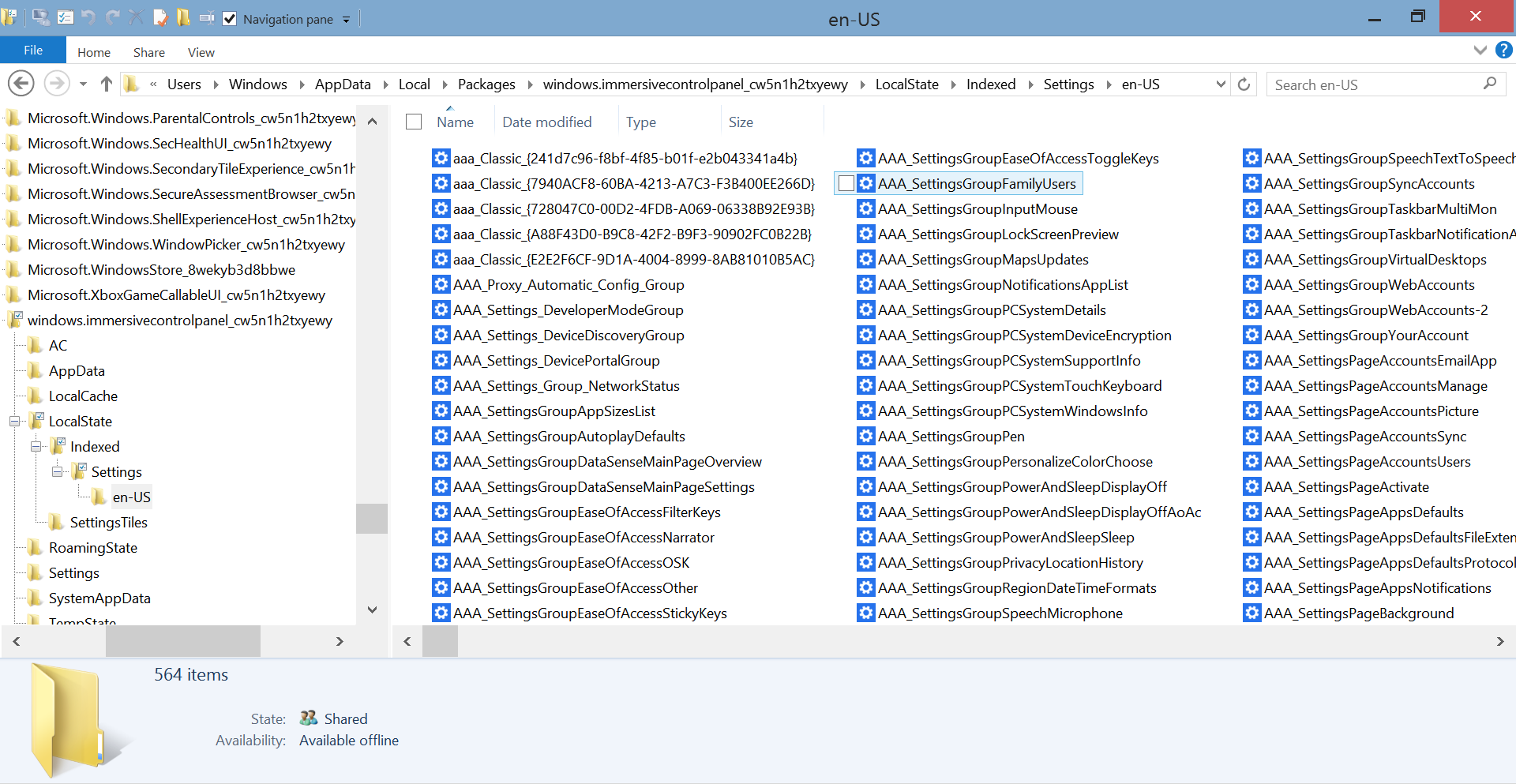The width and height of the screenshot is (1516, 784).
Task: Select the AAA_SettingsGroupPen file icon
Action: tap(866, 436)
